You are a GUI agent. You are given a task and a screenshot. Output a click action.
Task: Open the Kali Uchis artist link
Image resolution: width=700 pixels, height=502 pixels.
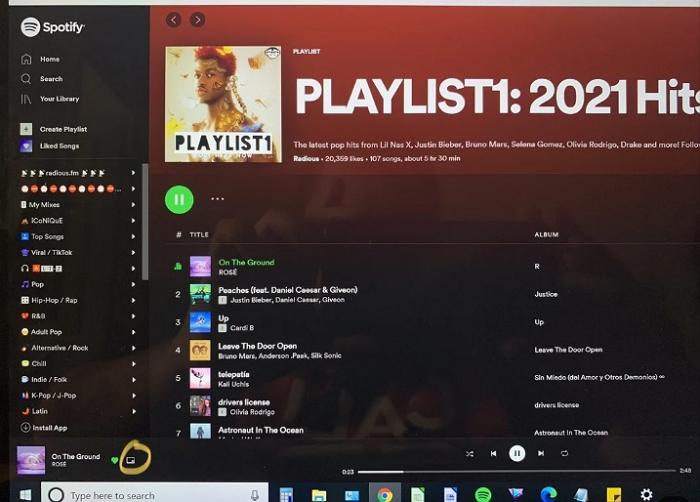tap(233, 384)
